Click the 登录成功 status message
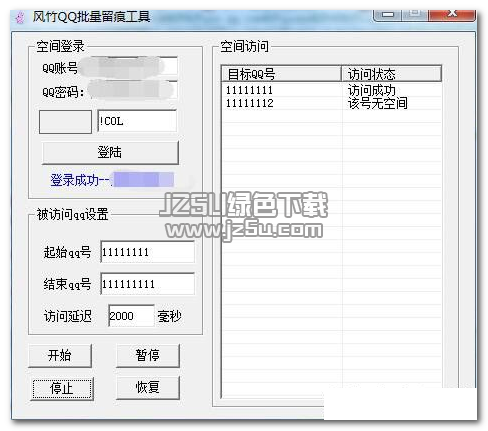Image resolution: width=488 pixels, height=431 pixels. tap(112, 180)
